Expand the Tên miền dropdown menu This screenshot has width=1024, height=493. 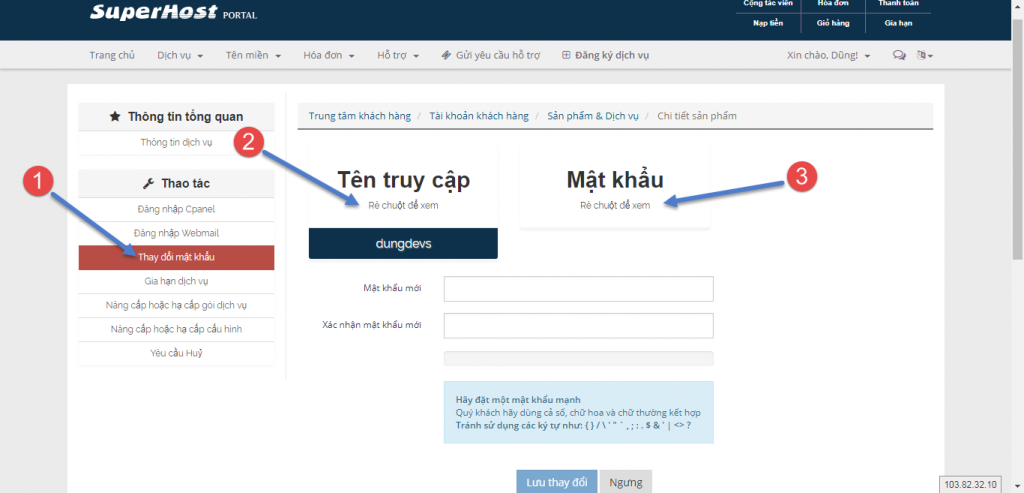tap(253, 56)
